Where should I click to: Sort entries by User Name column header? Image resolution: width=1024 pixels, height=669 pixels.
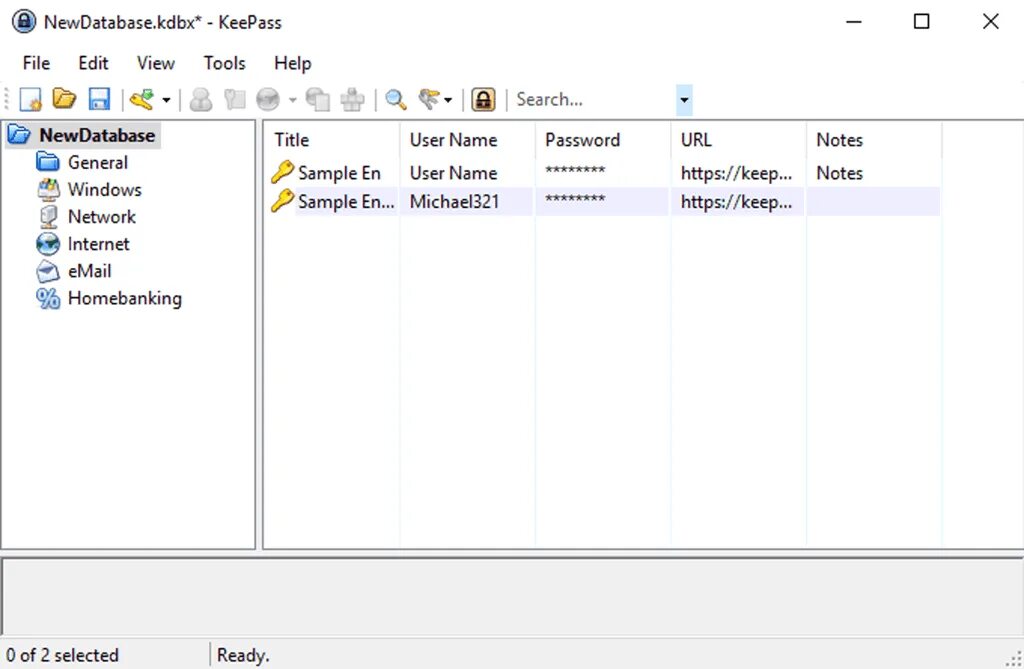pos(468,140)
